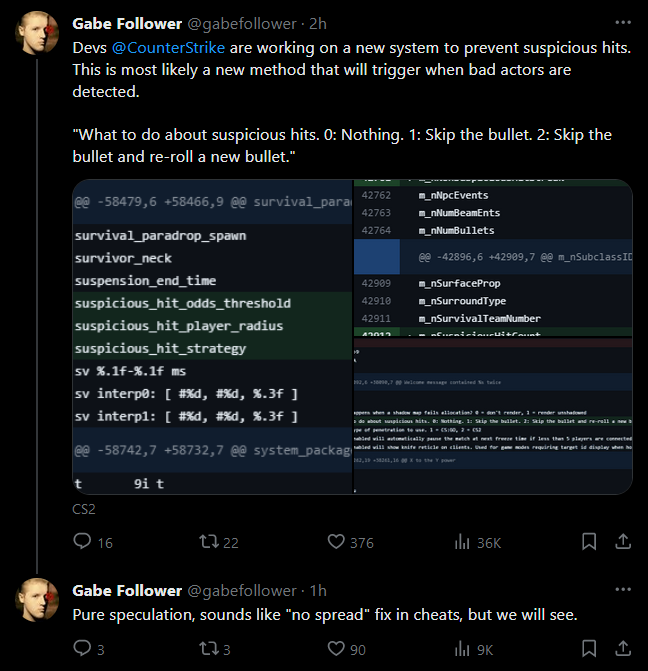Bookmark the second tweet
648x671 pixels.
tap(590, 649)
